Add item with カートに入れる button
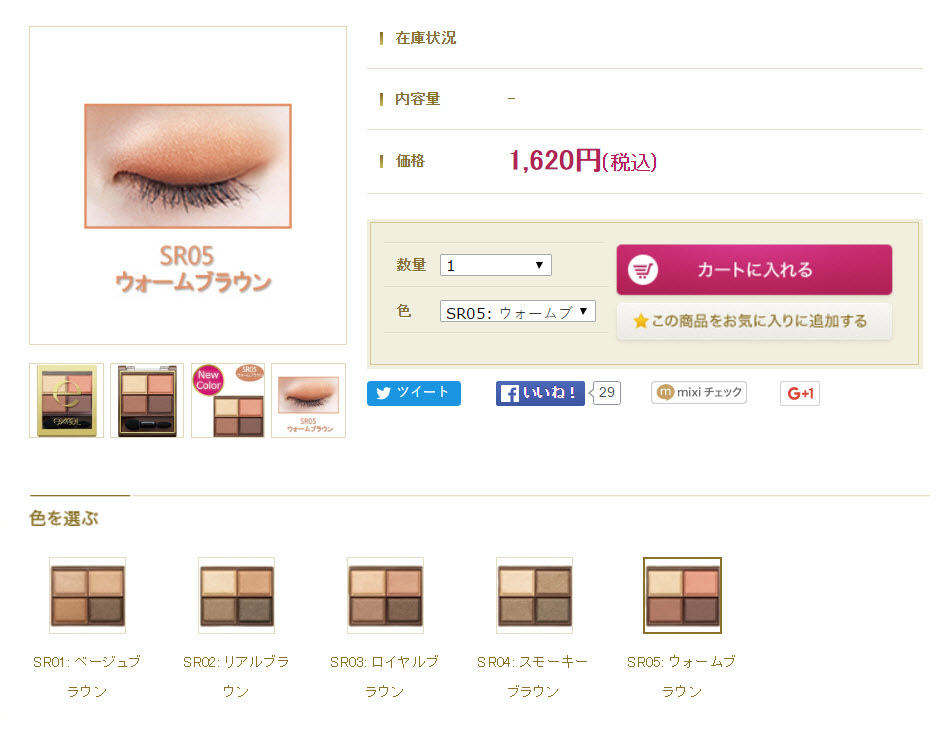The width and height of the screenshot is (941, 736). point(754,270)
